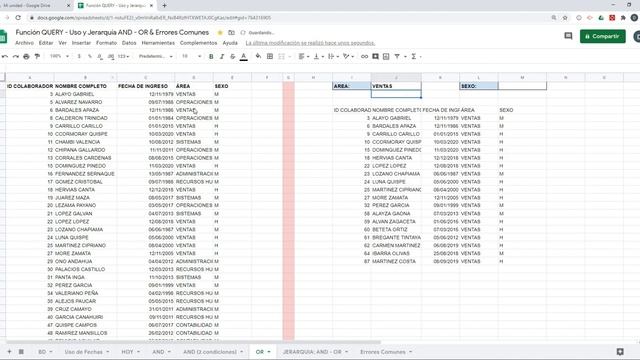Print the spreadsheet
The image size is (640, 360).
tap(26, 56)
